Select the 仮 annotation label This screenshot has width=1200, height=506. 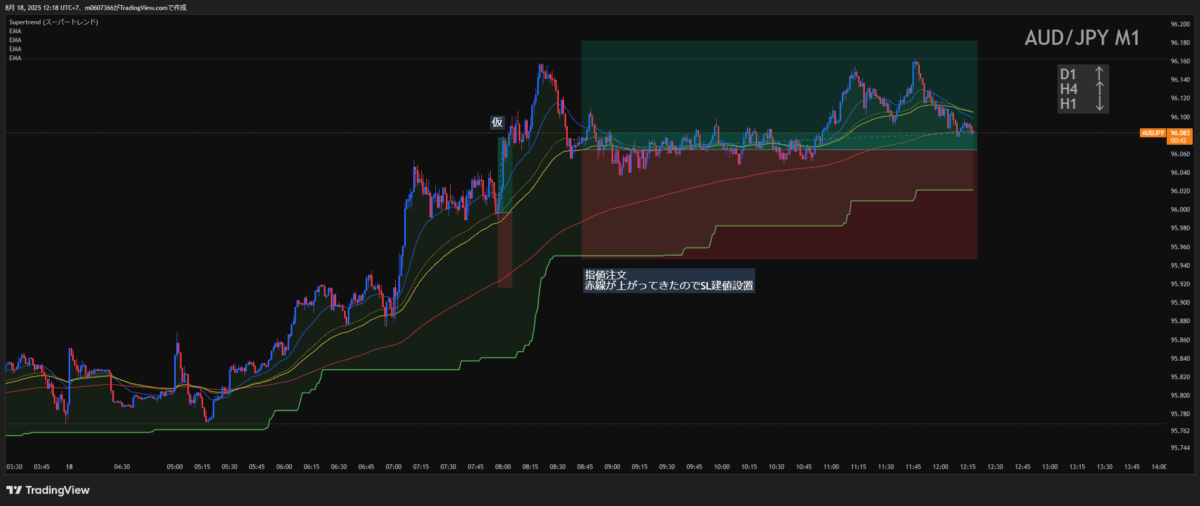coord(497,122)
